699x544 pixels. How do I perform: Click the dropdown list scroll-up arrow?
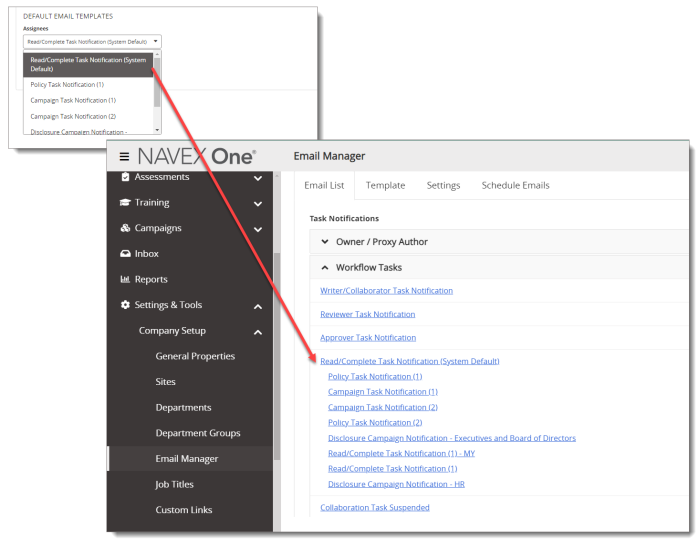pos(157,54)
